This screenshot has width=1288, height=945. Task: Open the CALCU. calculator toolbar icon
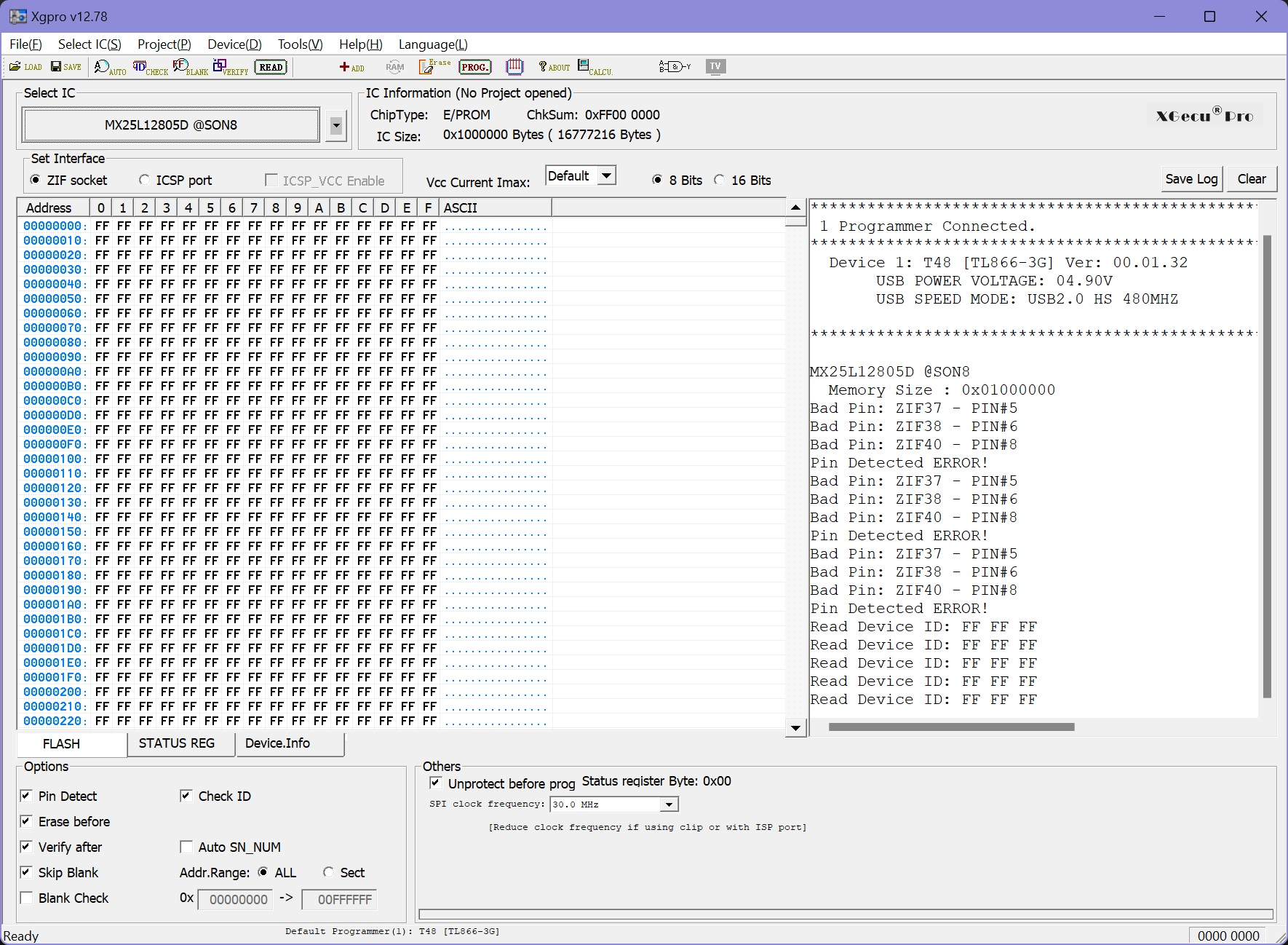(595, 67)
